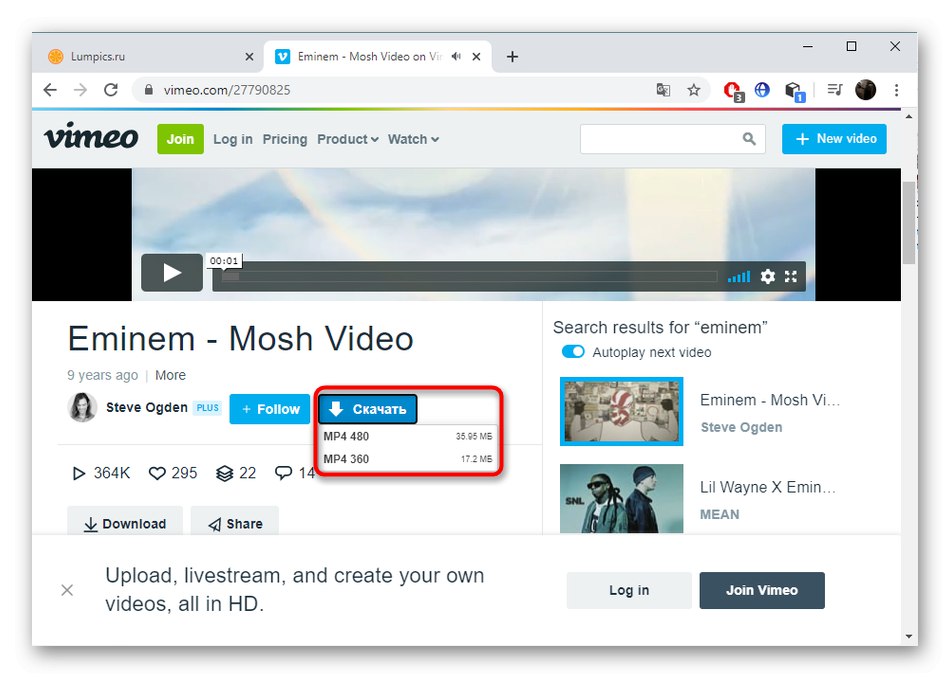Open the Log in link in header
The width and height of the screenshot is (950, 678).
click(233, 139)
